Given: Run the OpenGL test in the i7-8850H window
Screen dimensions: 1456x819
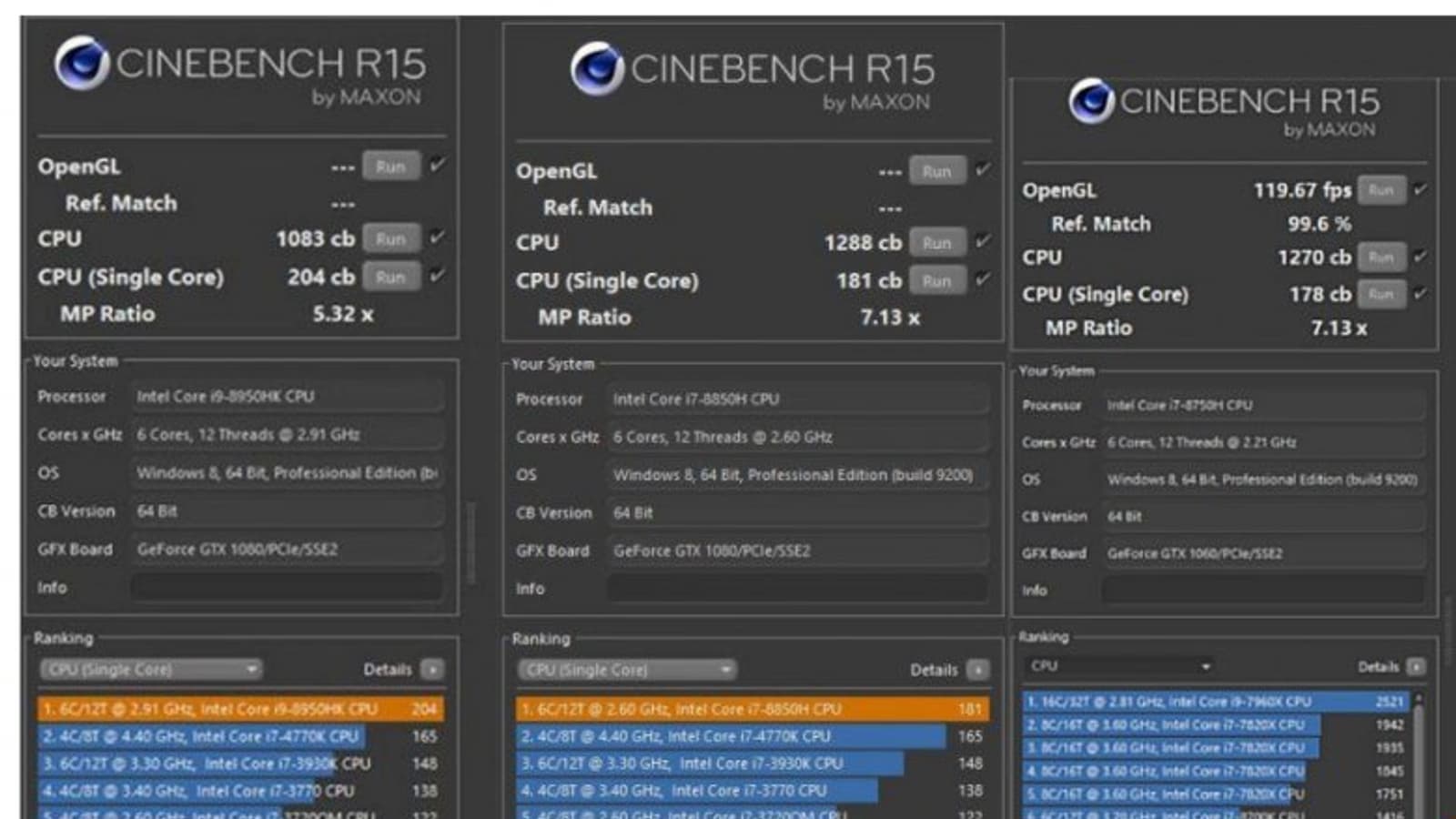Looking at the screenshot, I should pos(937,171).
